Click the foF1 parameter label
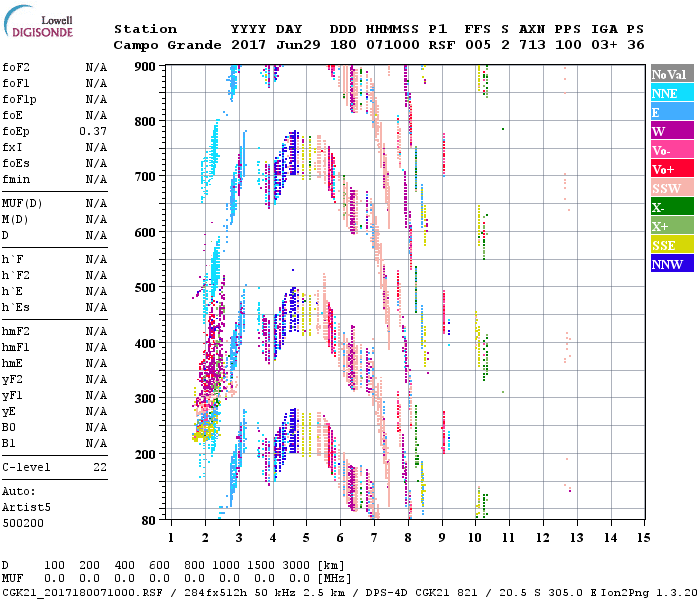 [16, 83]
